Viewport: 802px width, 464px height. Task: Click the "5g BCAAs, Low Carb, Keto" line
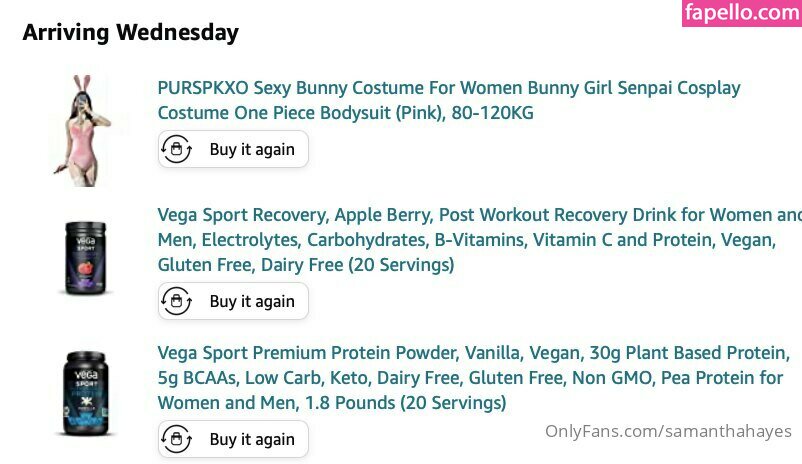click(470, 378)
